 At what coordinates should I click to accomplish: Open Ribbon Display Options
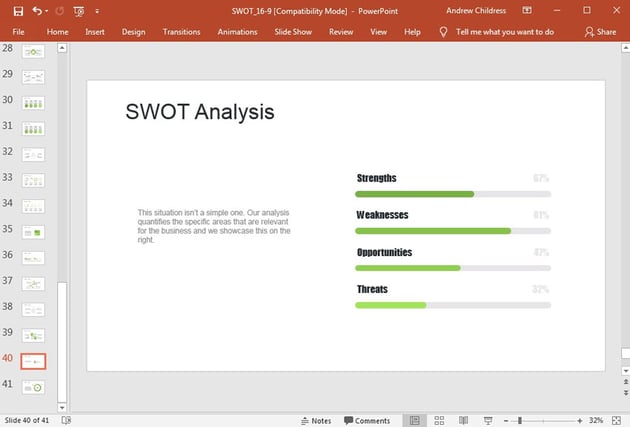point(529,10)
